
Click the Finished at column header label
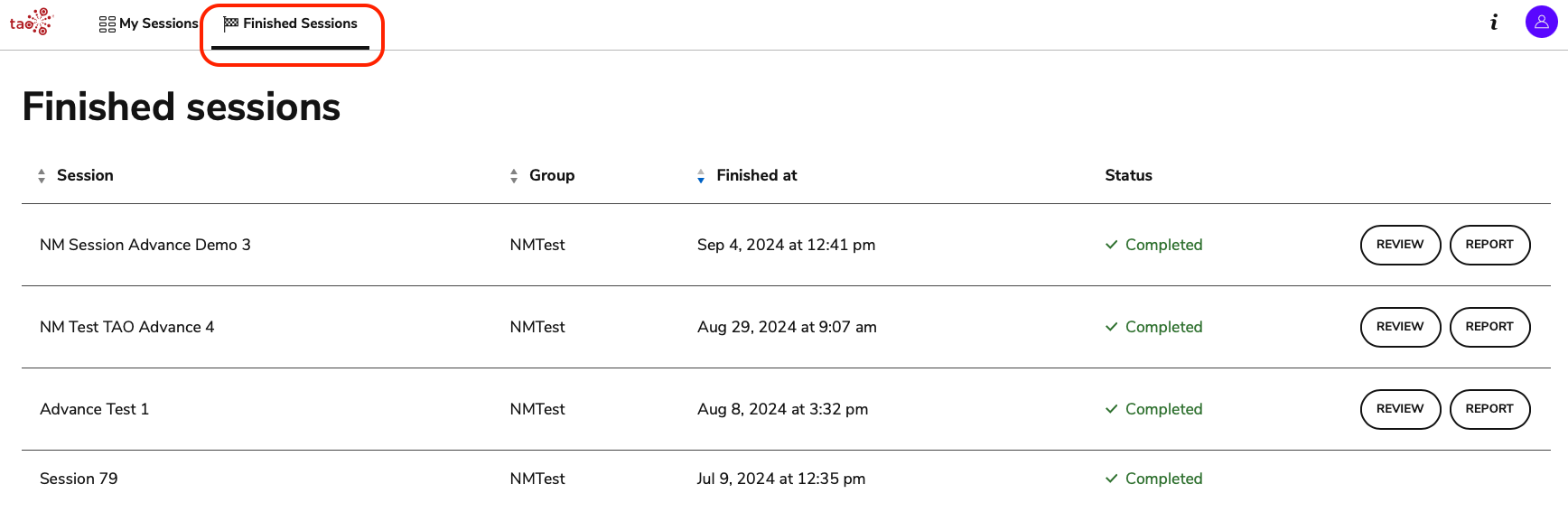(756, 175)
